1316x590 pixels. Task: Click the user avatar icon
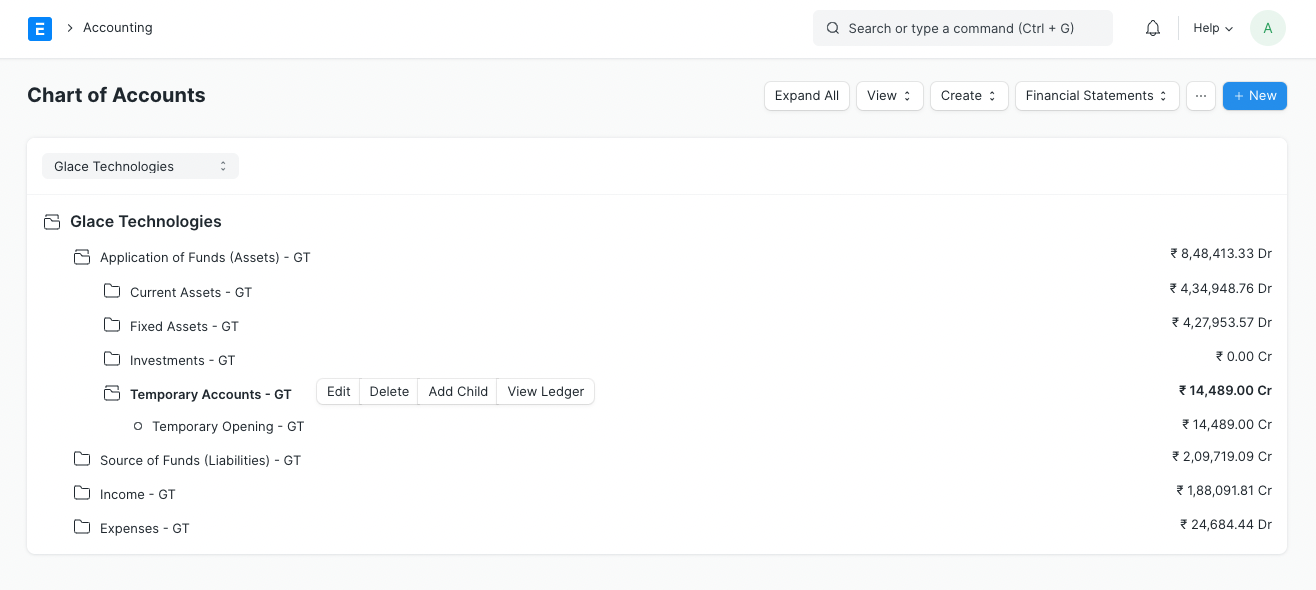1267,28
